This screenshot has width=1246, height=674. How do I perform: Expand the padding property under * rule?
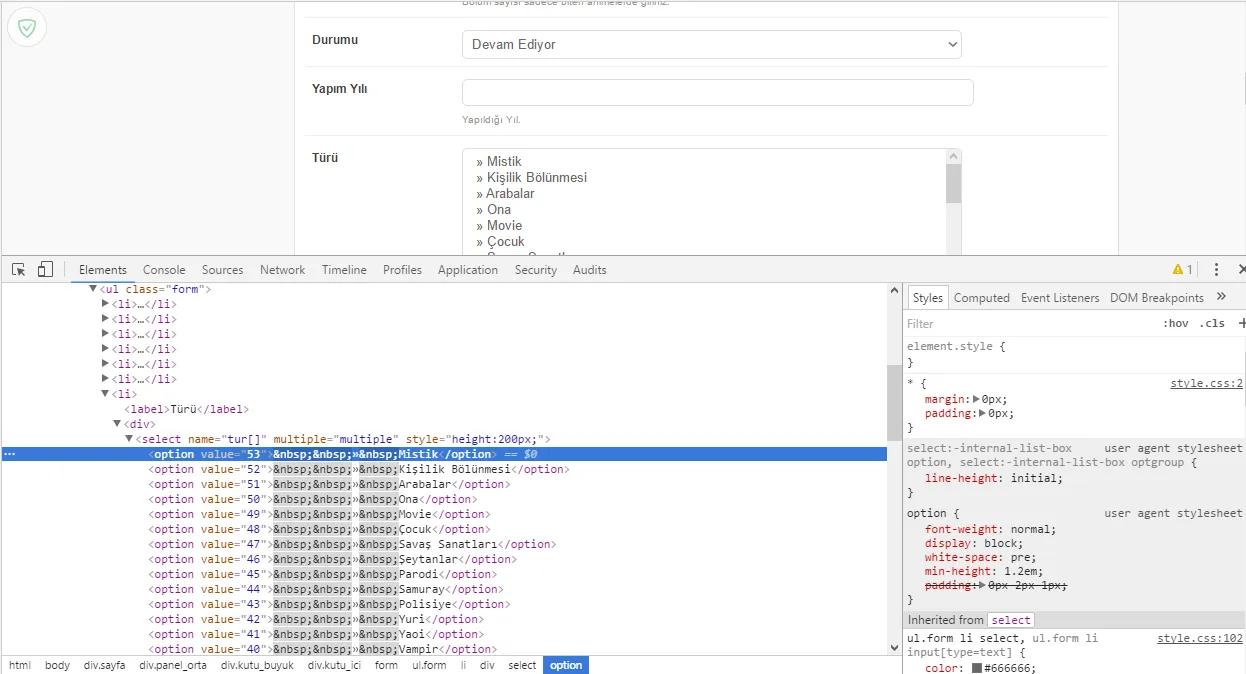984,413
